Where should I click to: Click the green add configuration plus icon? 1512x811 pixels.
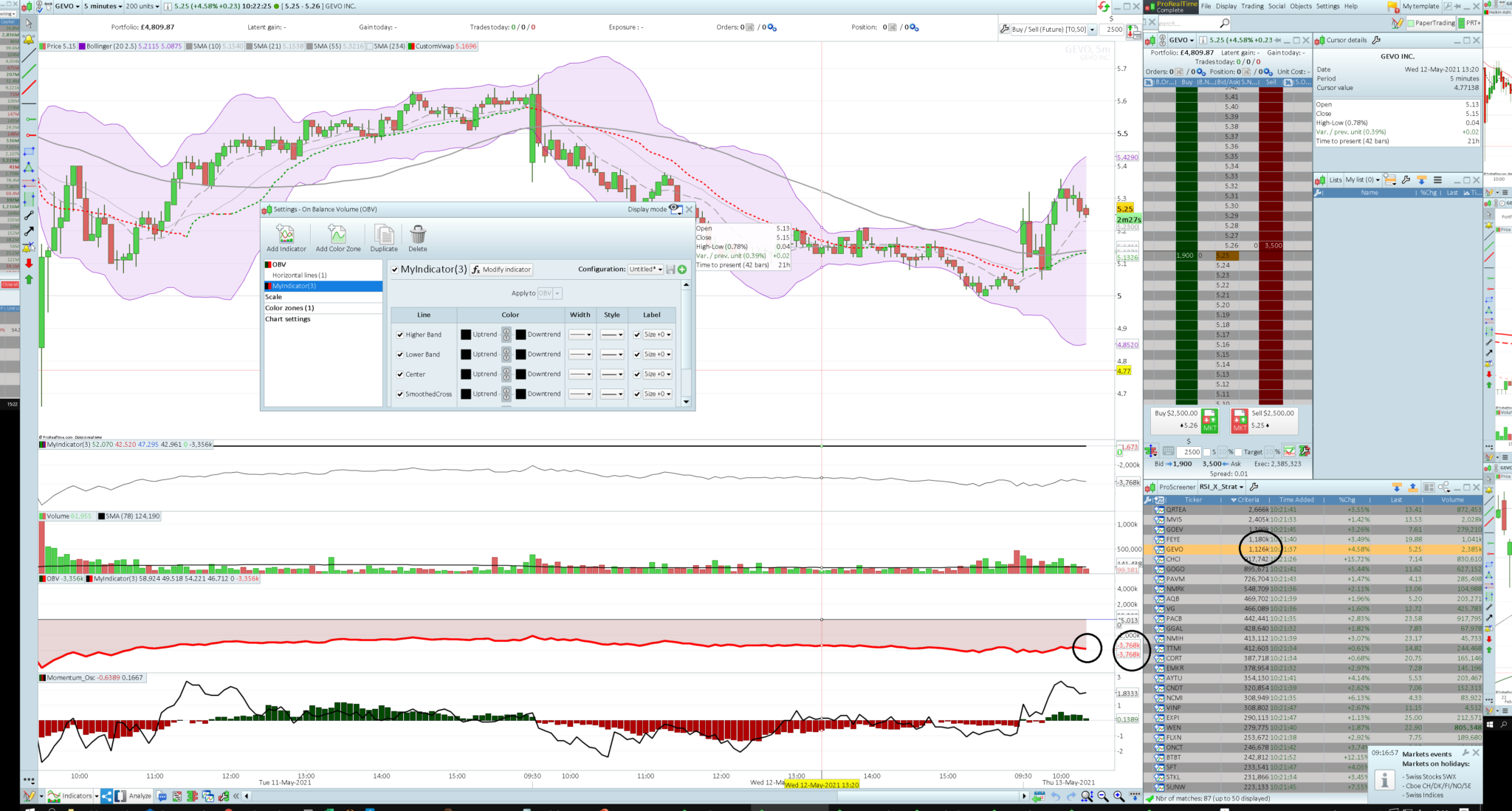pyautogui.click(x=682, y=270)
